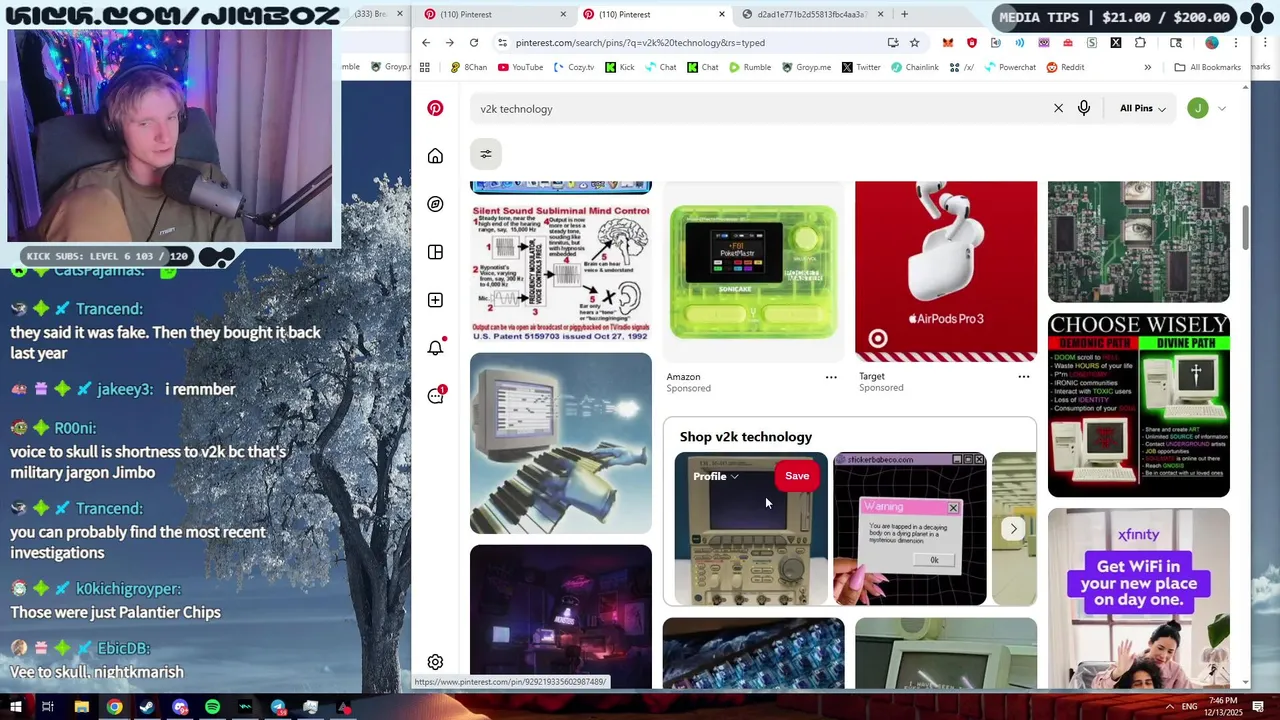
Task: Open the apps grid in bookmarks bar
Action: pos(425,67)
